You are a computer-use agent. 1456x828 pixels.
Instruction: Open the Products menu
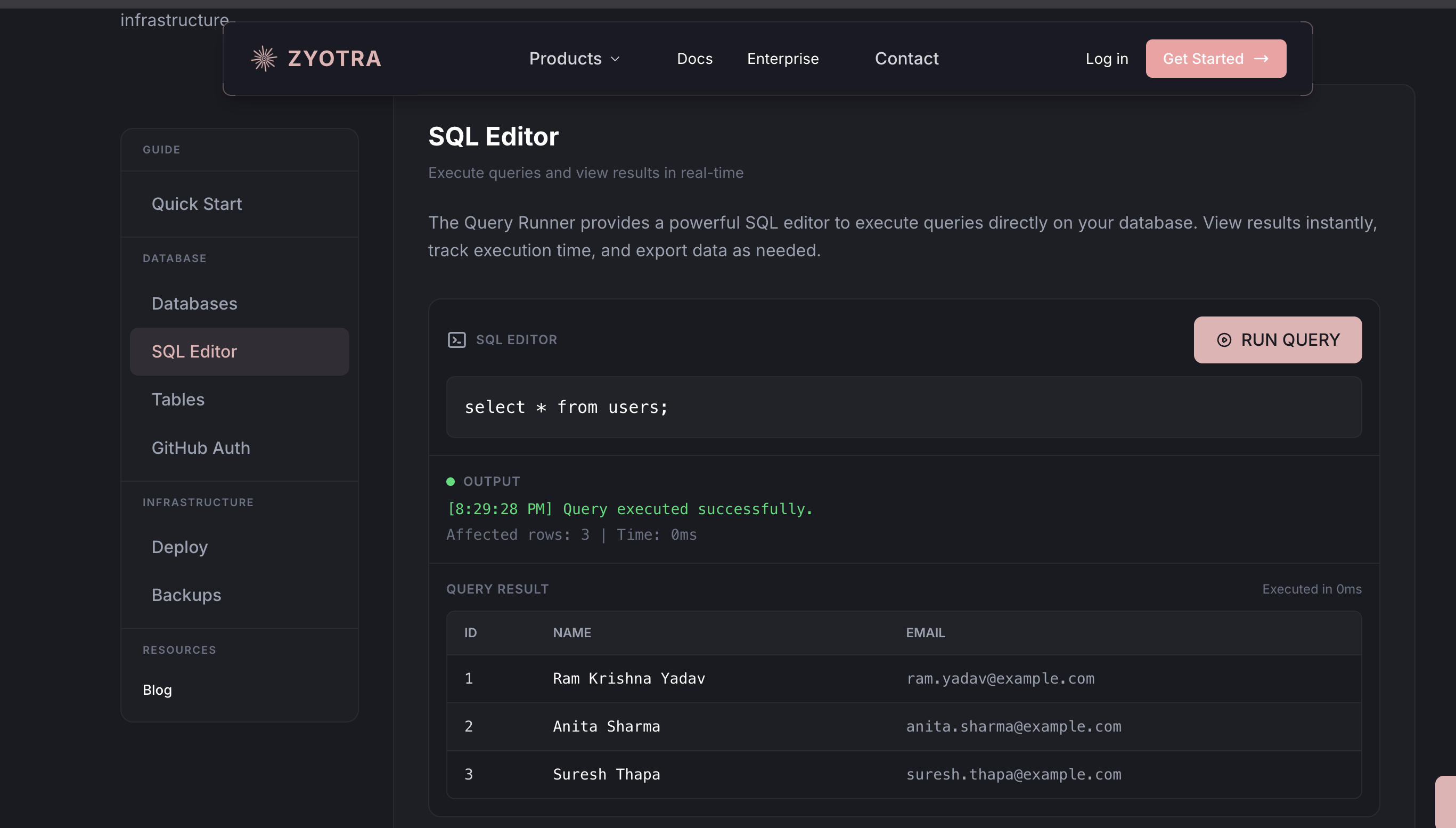click(x=566, y=59)
